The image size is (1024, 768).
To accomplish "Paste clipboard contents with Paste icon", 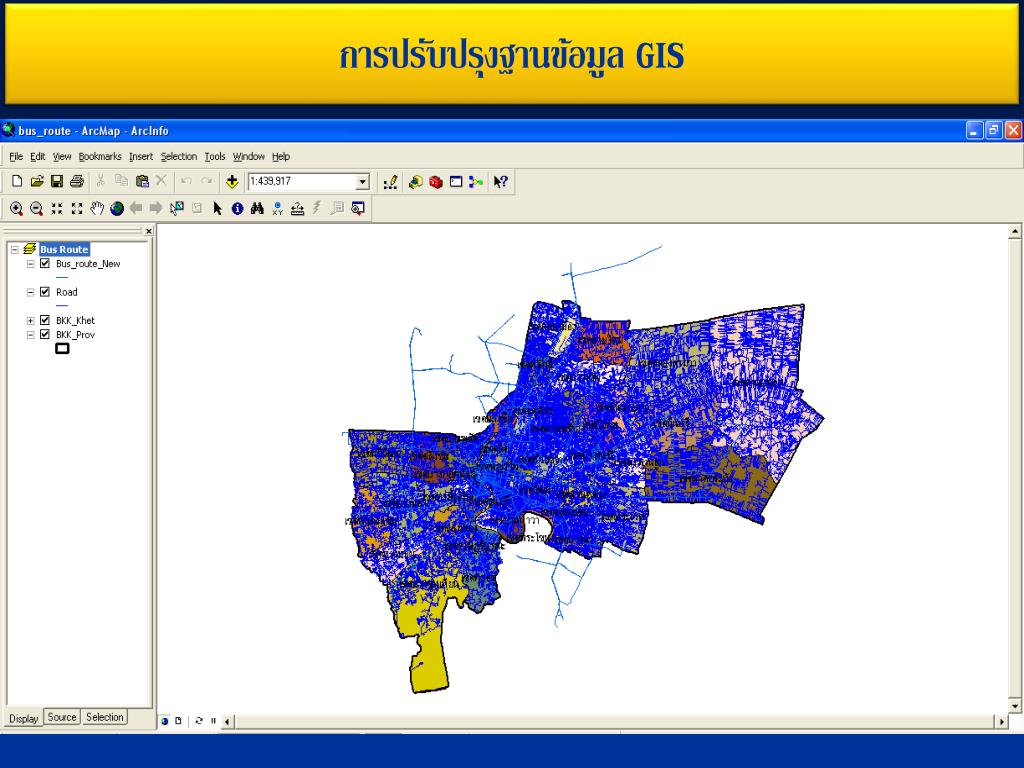I will 142,182.
